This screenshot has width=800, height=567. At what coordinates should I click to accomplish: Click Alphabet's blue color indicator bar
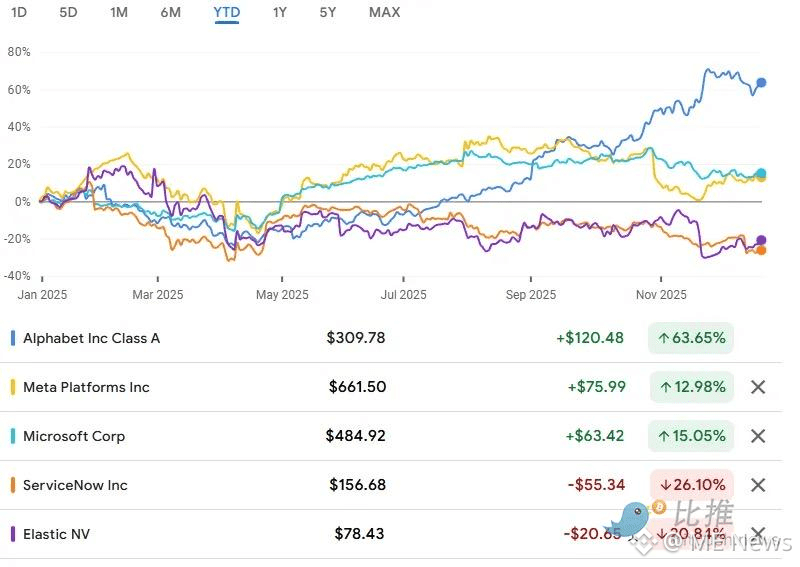pos(12,338)
